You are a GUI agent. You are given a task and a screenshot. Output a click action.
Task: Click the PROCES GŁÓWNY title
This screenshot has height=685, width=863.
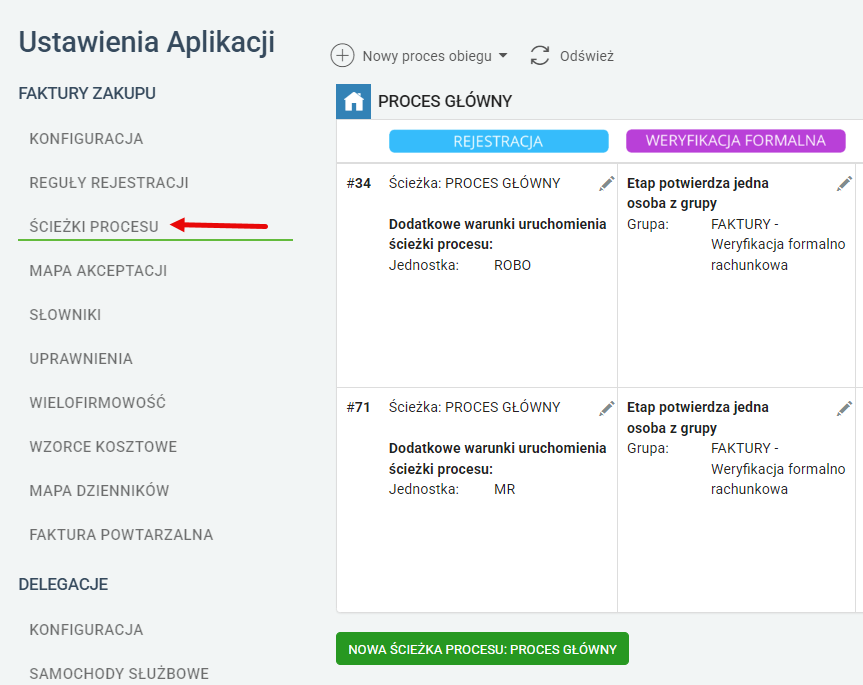445,101
